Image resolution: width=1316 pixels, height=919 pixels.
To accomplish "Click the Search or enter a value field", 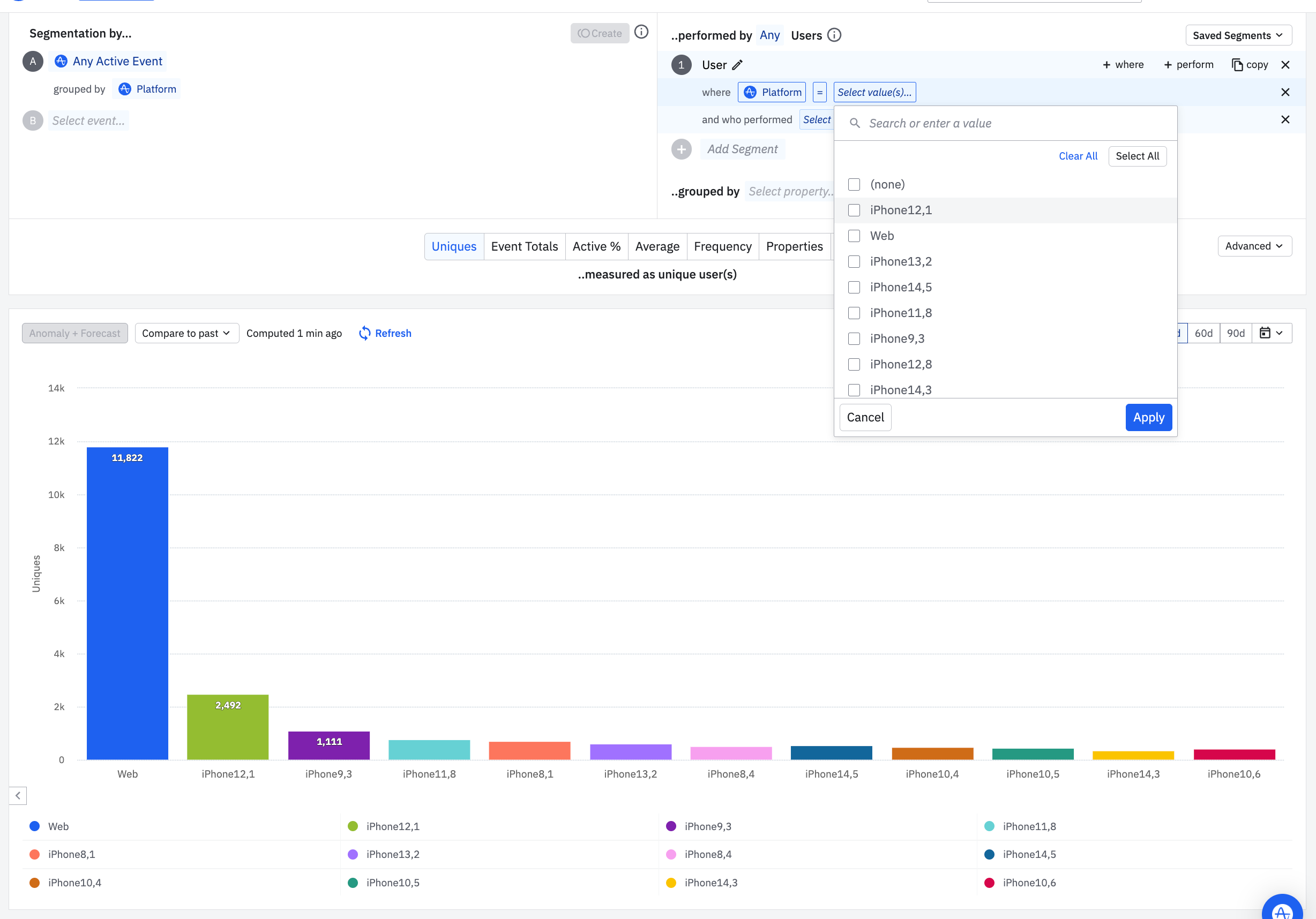I will (x=1009, y=123).
